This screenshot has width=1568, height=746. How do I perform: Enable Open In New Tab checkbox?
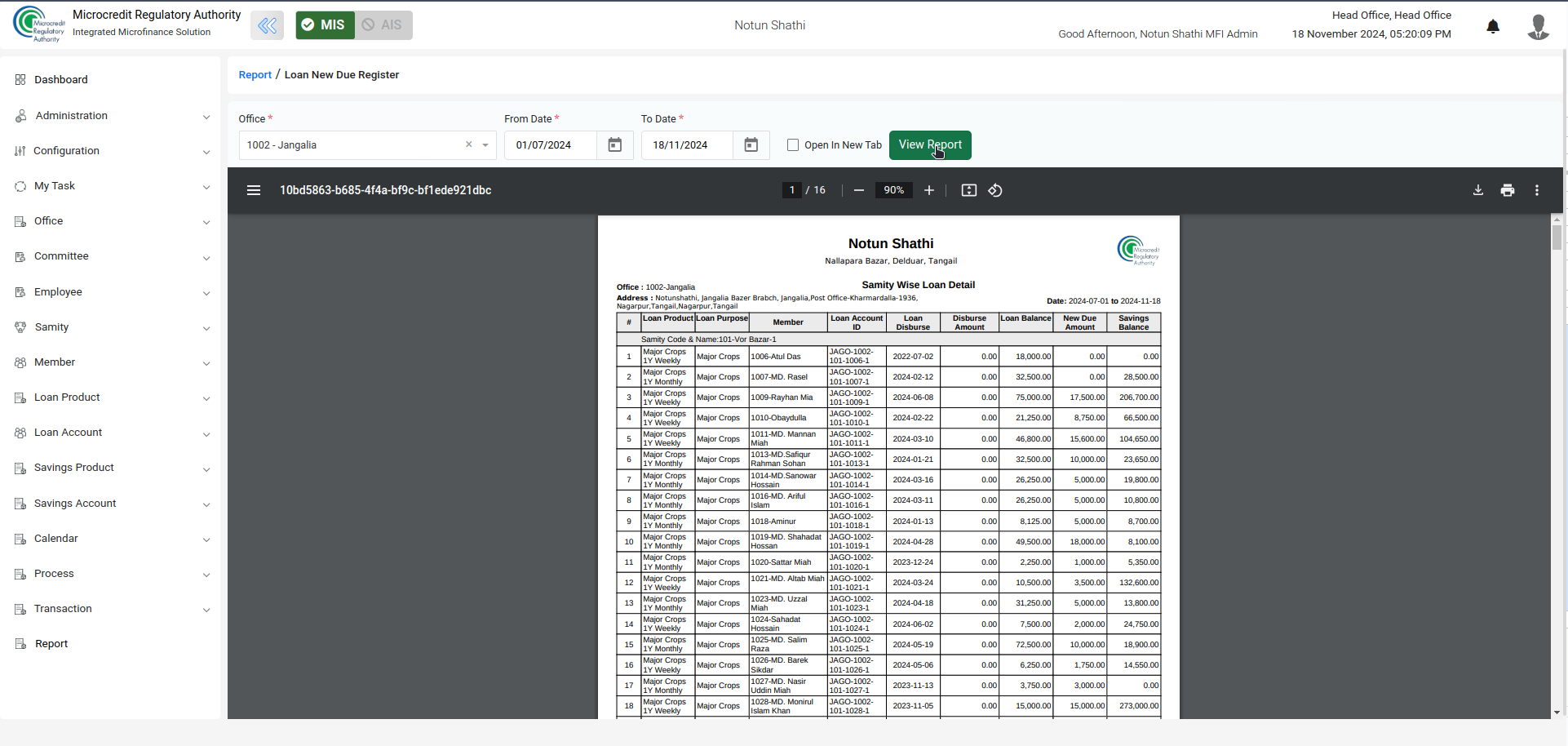tap(793, 145)
